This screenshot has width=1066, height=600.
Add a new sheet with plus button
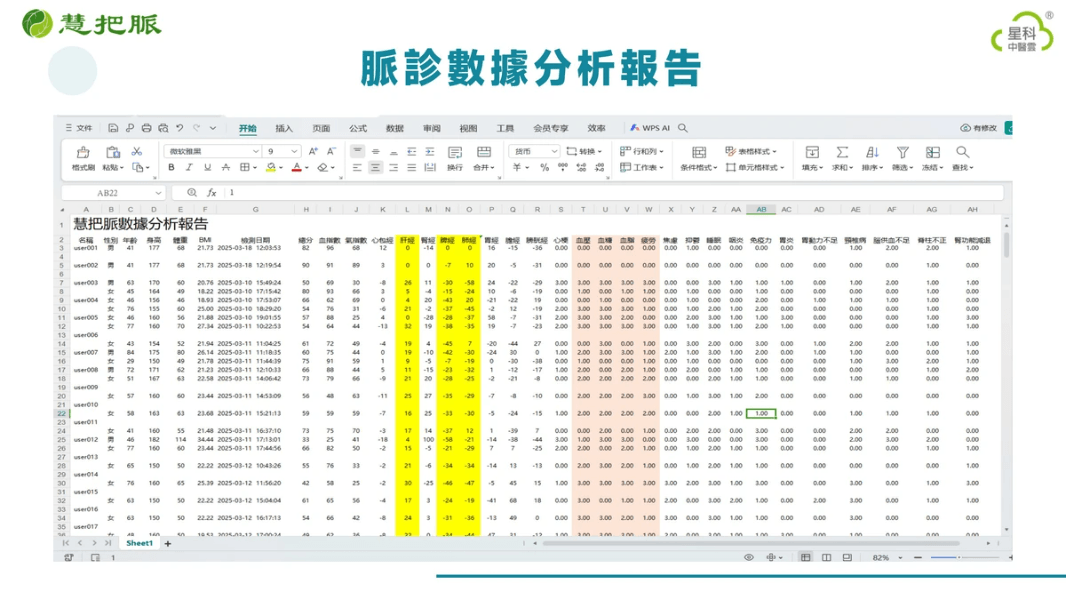tap(168, 544)
